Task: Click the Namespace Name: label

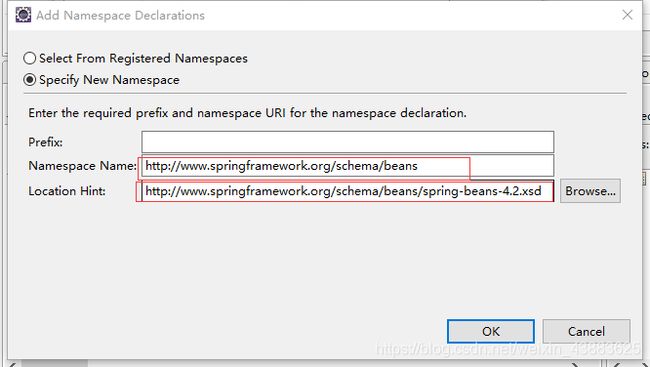Action: (x=82, y=166)
